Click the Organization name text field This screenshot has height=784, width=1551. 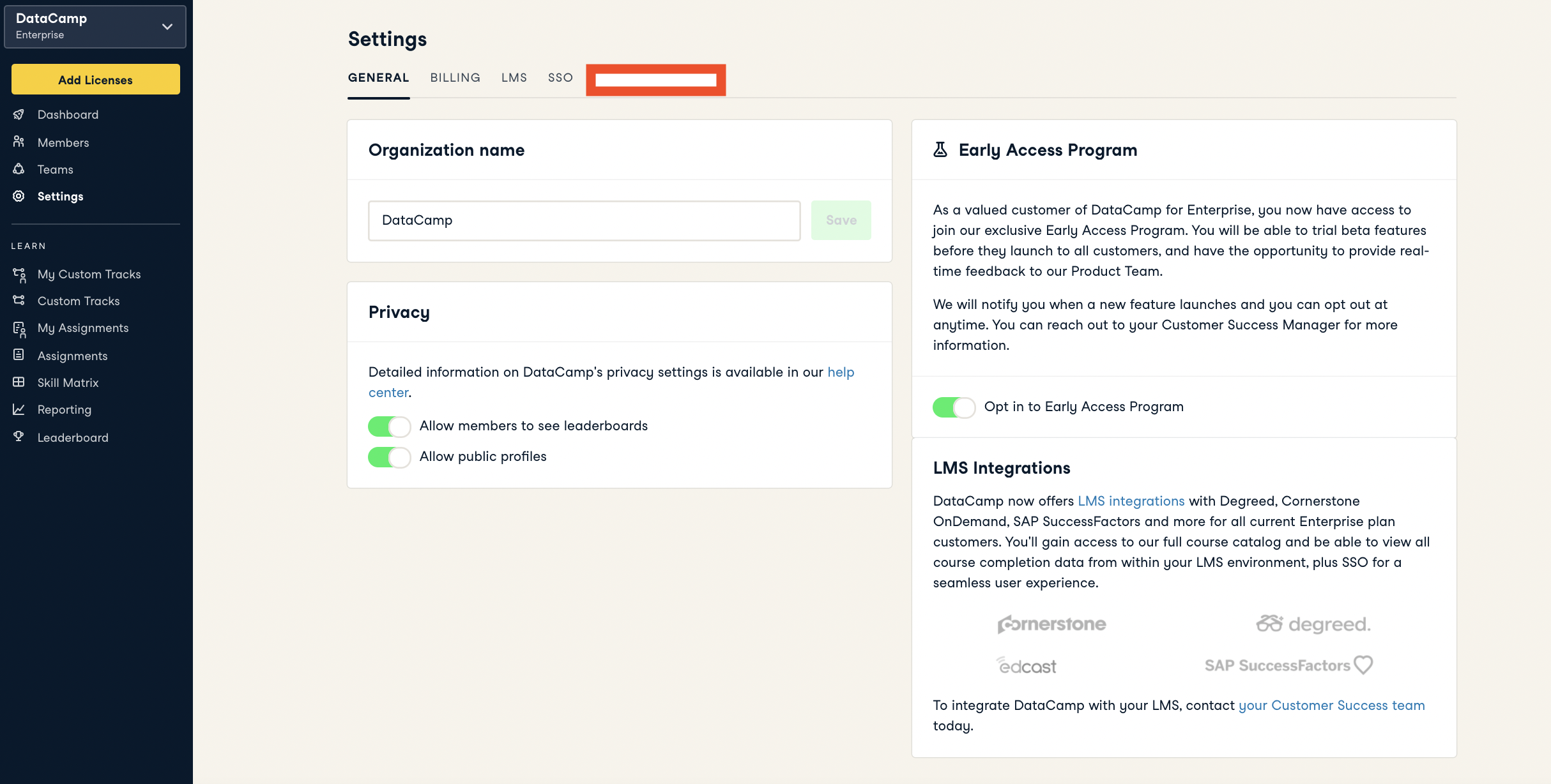pos(584,220)
